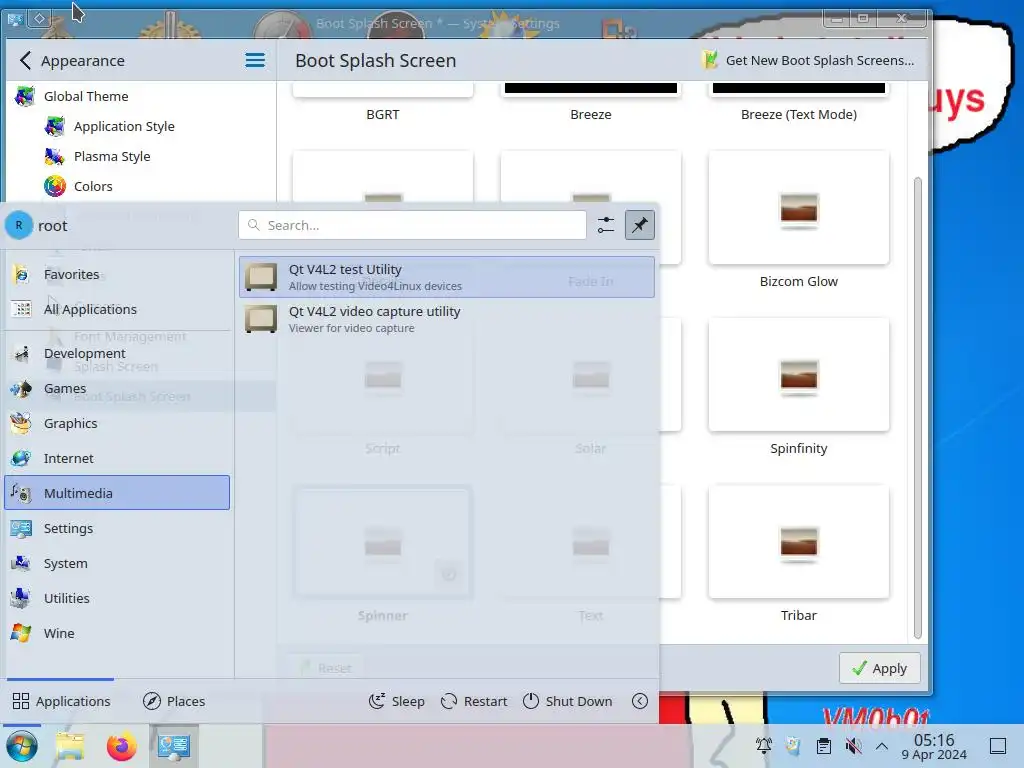Switch to the Applications tab
1024x768 pixels.
click(61, 701)
